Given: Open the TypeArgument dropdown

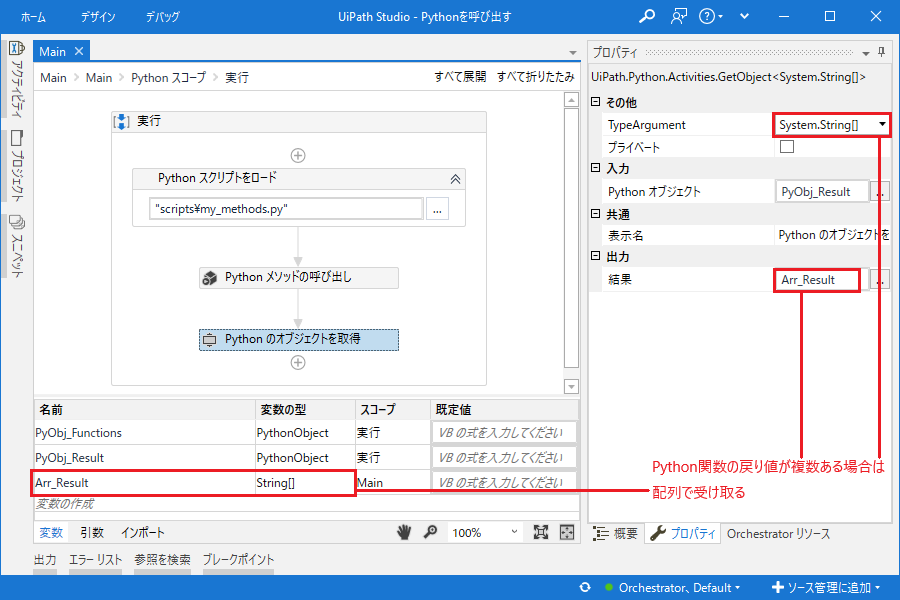Looking at the screenshot, I should [882, 125].
